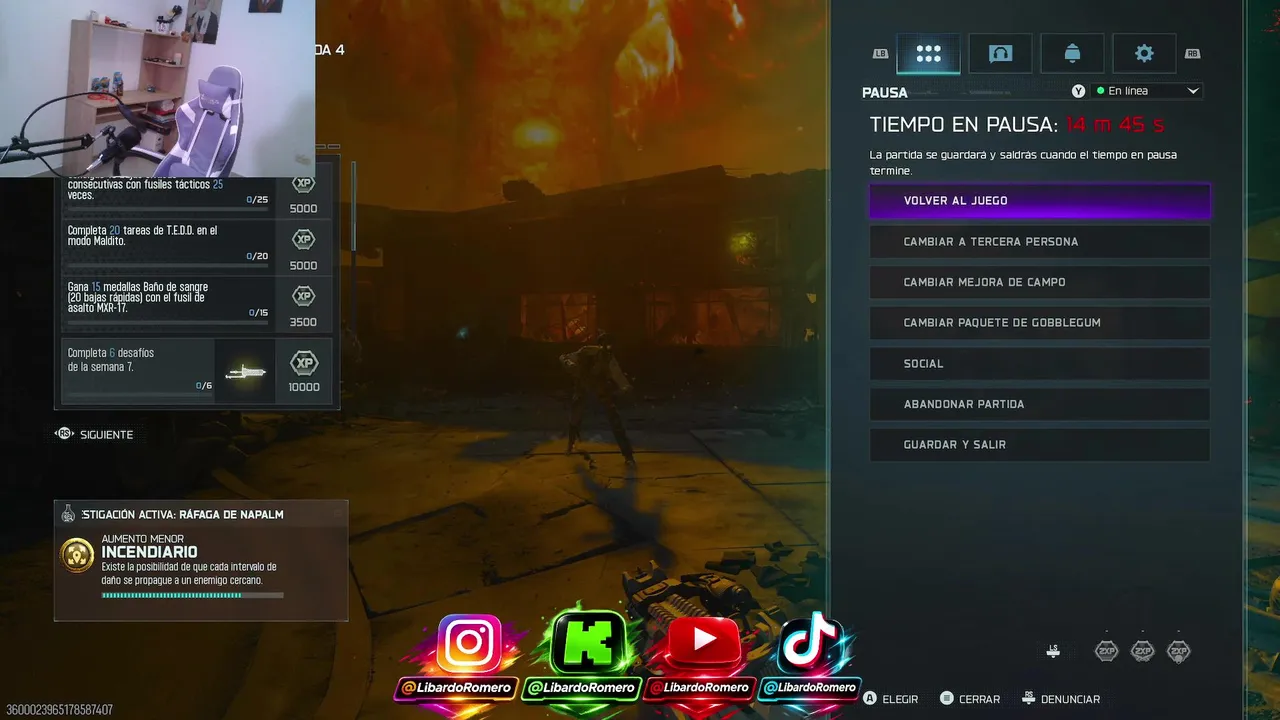This screenshot has height=720, width=1280.
Task: Expand the 'En línea' status dropdown
Action: [1146, 91]
